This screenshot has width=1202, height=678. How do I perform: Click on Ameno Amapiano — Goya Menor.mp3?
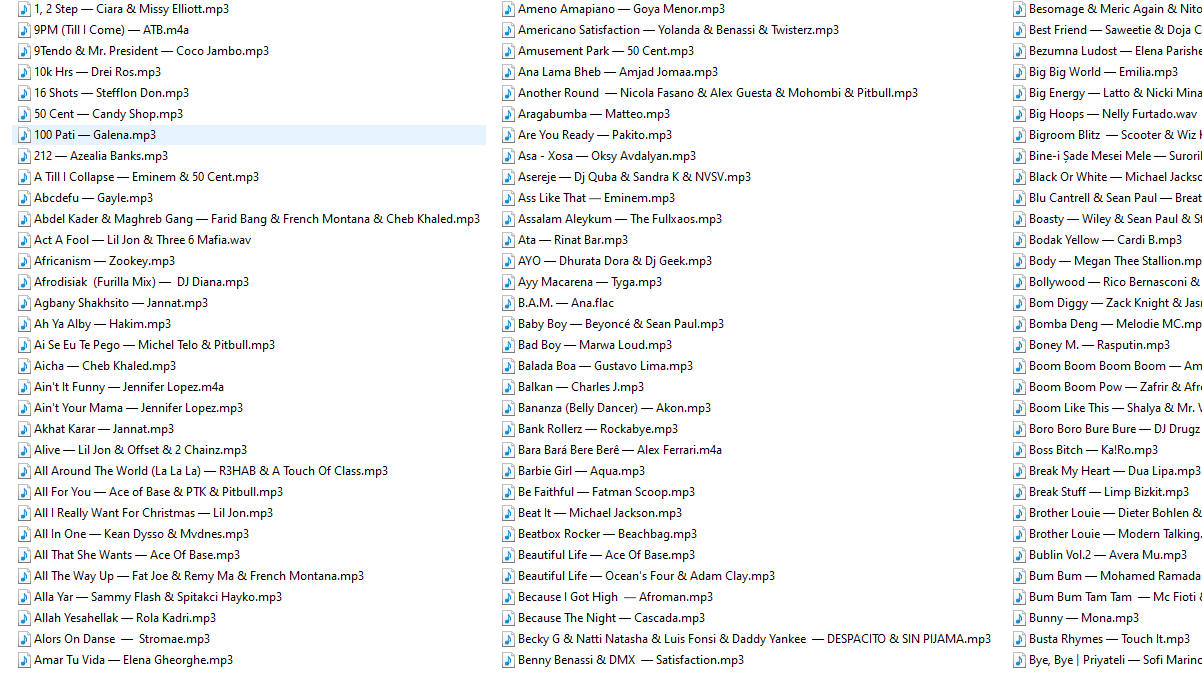(621, 9)
